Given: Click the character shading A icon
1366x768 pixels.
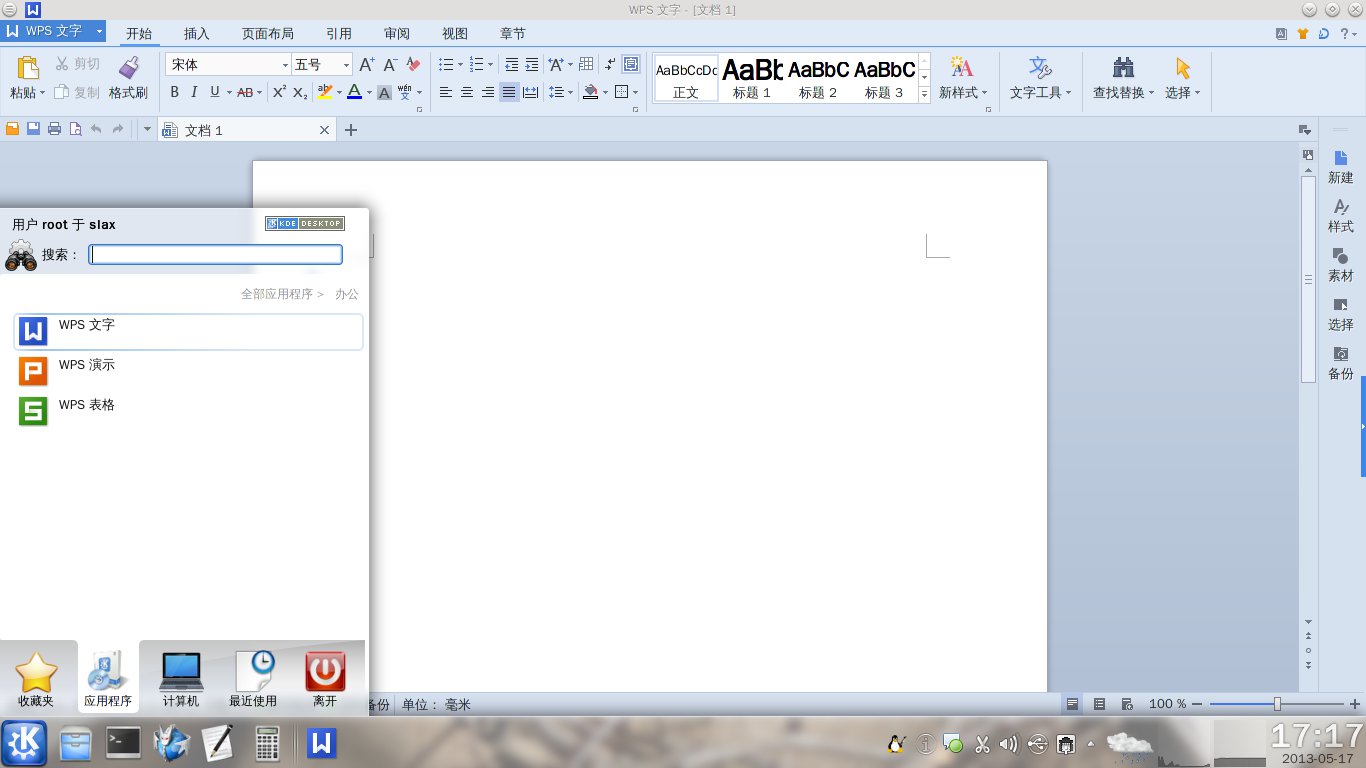Looking at the screenshot, I should [x=384, y=92].
